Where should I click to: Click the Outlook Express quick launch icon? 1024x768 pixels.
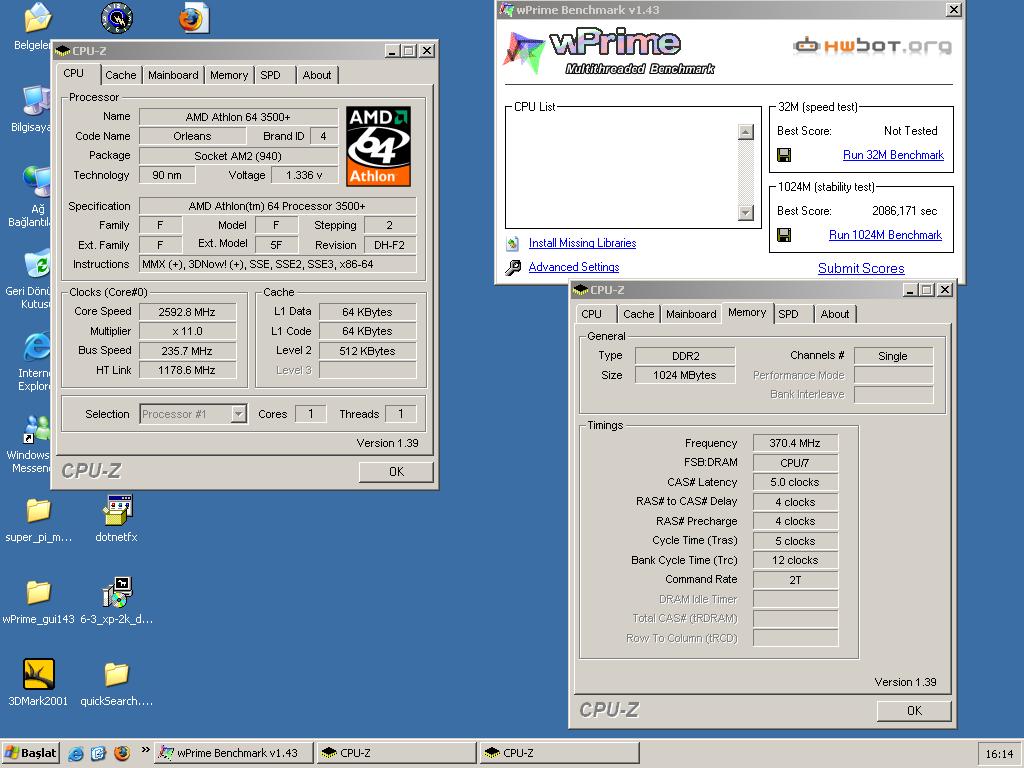pos(98,754)
